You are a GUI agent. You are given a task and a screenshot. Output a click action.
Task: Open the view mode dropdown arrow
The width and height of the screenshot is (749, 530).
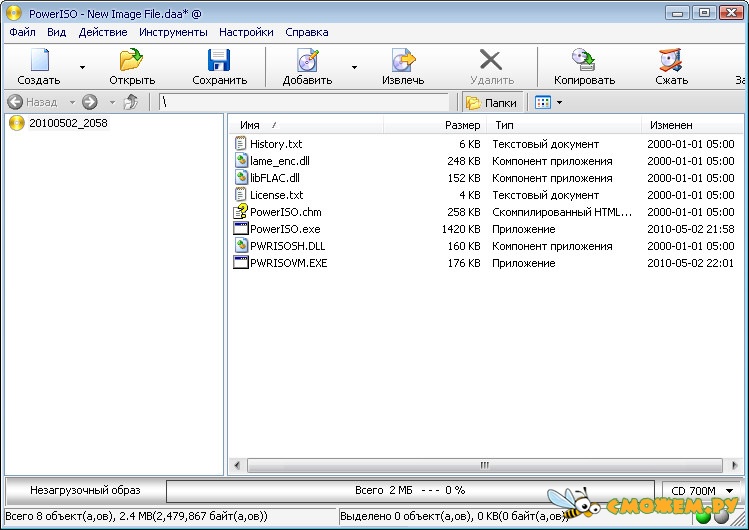click(559, 102)
